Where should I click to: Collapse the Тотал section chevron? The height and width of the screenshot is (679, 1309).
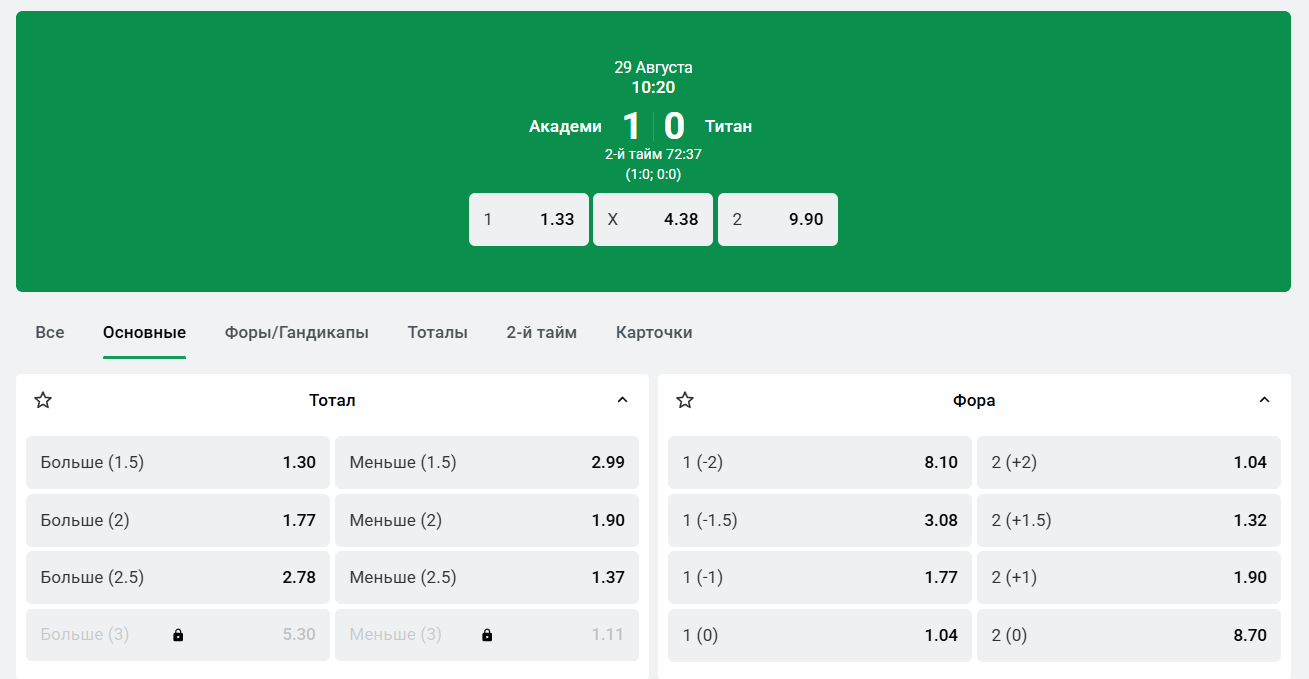622,400
